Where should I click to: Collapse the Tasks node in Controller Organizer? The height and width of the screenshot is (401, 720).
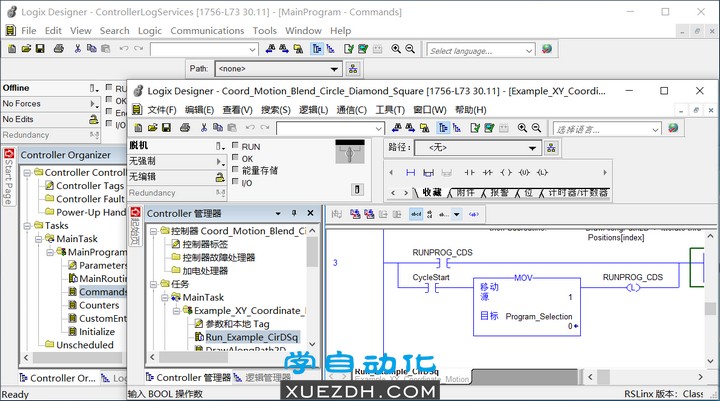coord(27,226)
